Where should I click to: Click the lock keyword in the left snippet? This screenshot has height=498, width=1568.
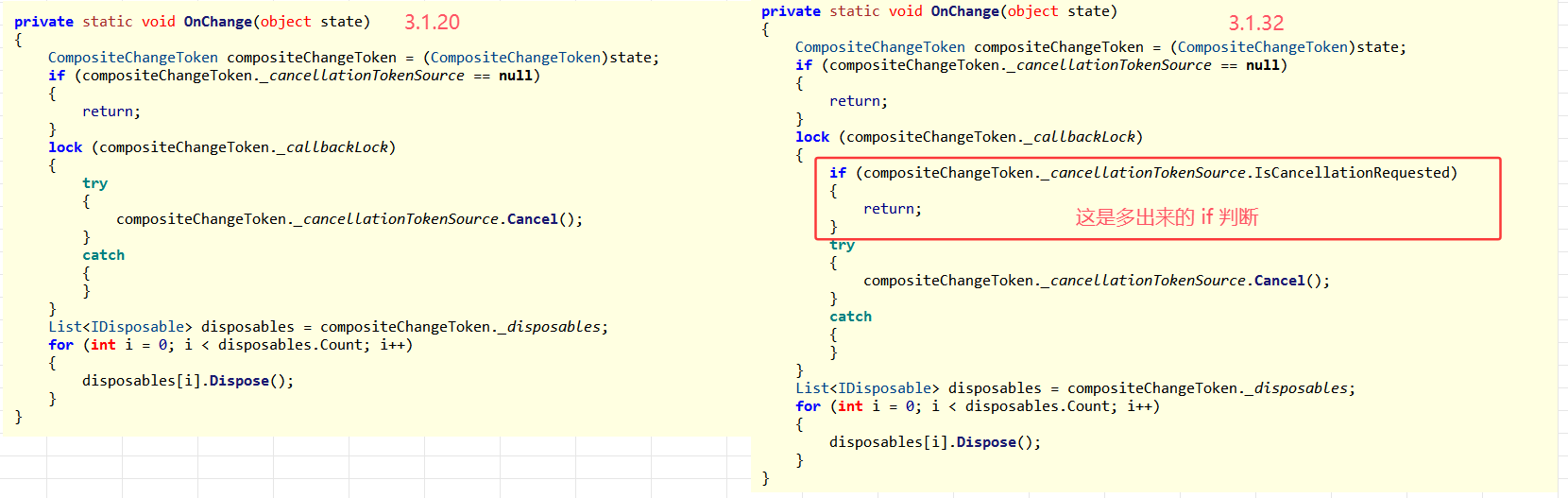(x=65, y=147)
